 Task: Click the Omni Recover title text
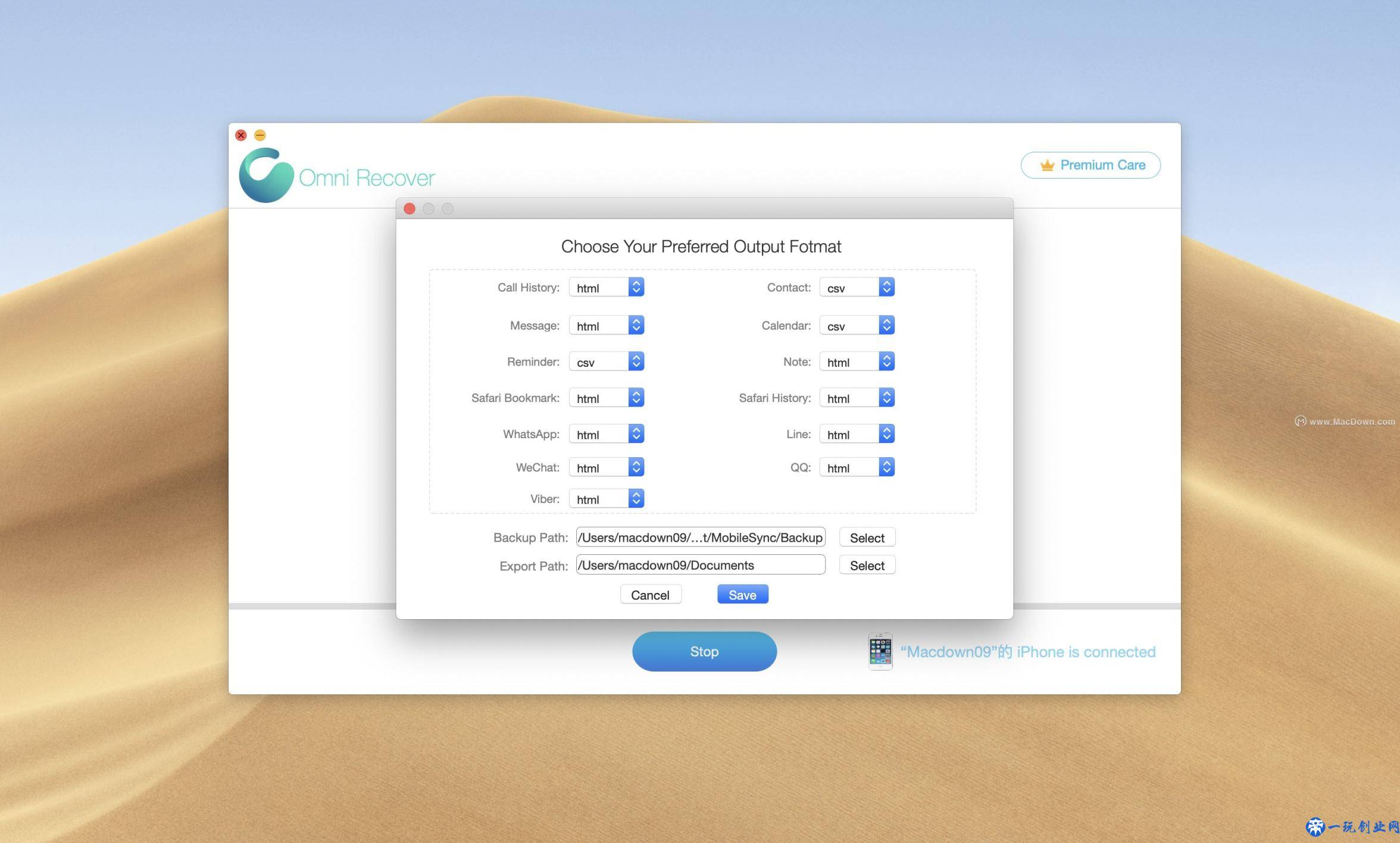[x=367, y=178]
